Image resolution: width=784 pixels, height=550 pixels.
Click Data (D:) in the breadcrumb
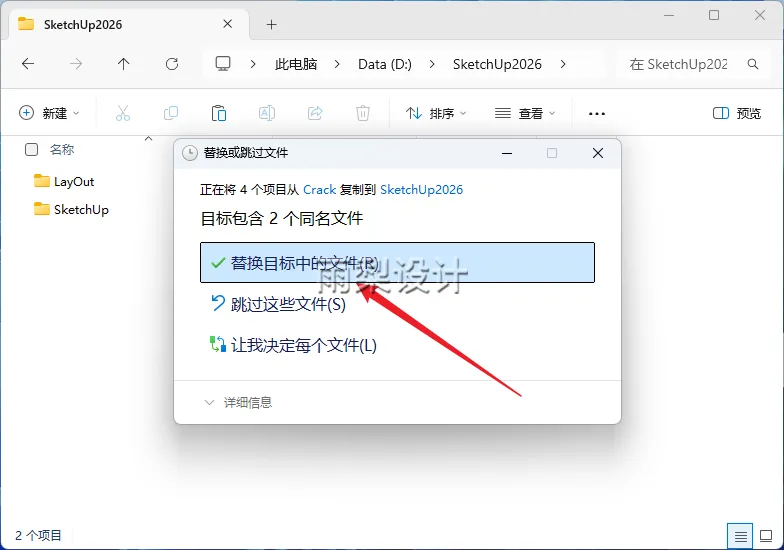point(384,64)
